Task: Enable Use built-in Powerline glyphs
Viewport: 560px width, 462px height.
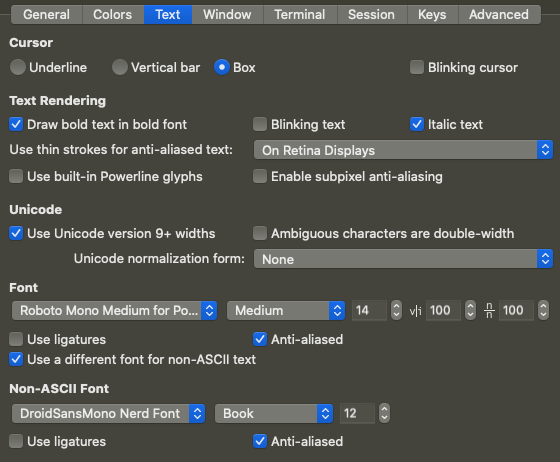Action: [x=16, y=176]
